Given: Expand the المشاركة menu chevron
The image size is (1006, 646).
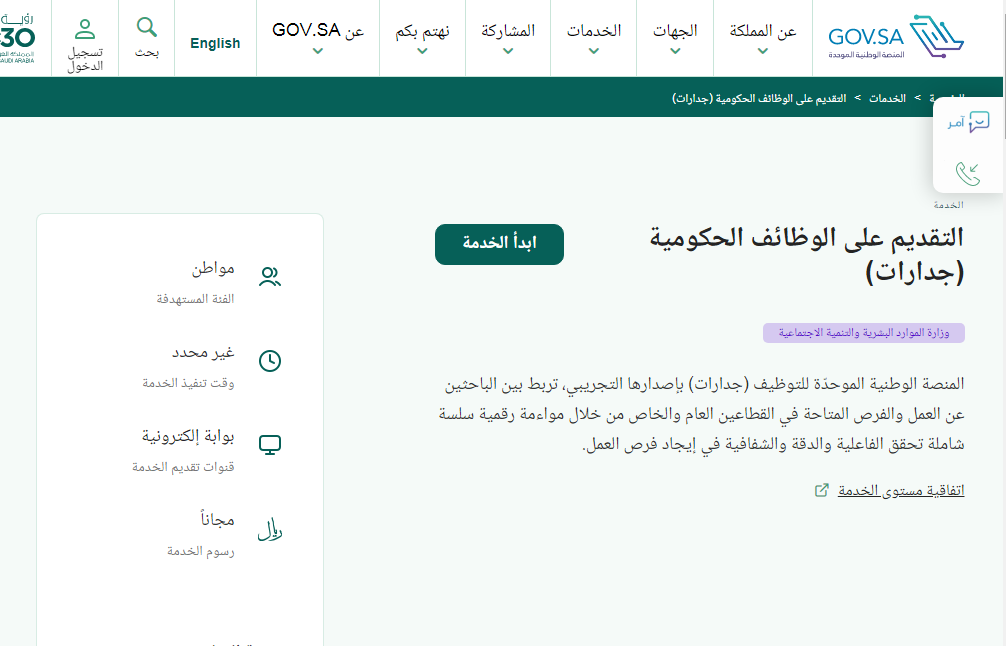Looking at the screenshot, I should pos(508,51).
